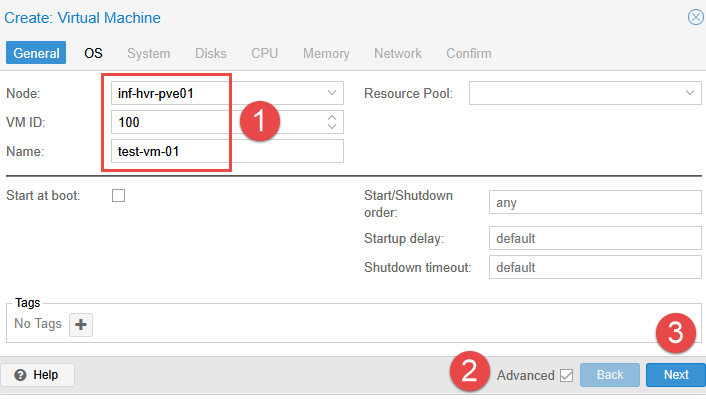The image size is (706, 399).
Task: Click the Startup delay field
Action: [595, 238]
